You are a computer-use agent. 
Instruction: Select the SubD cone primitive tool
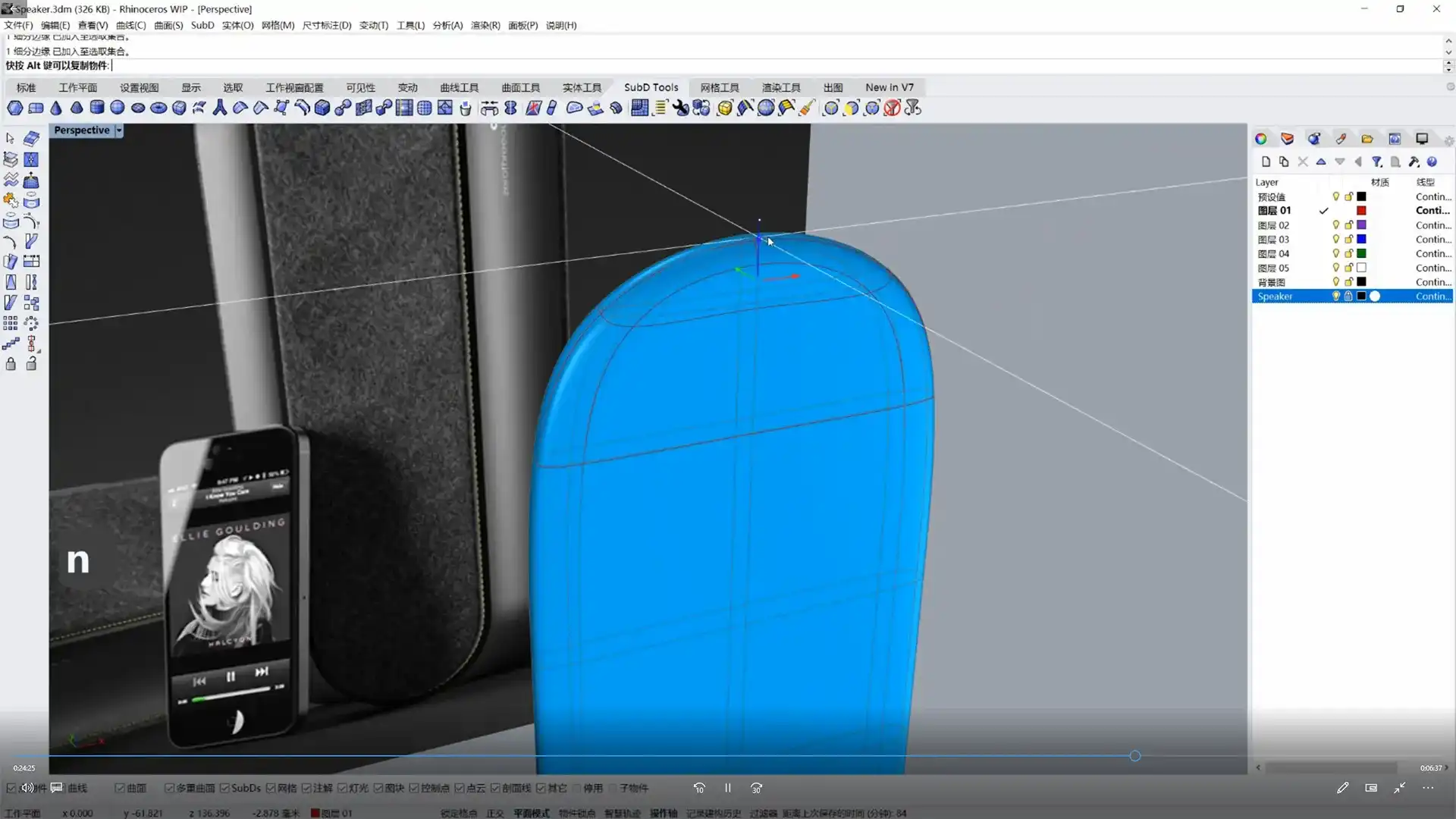tap(56, 108)
